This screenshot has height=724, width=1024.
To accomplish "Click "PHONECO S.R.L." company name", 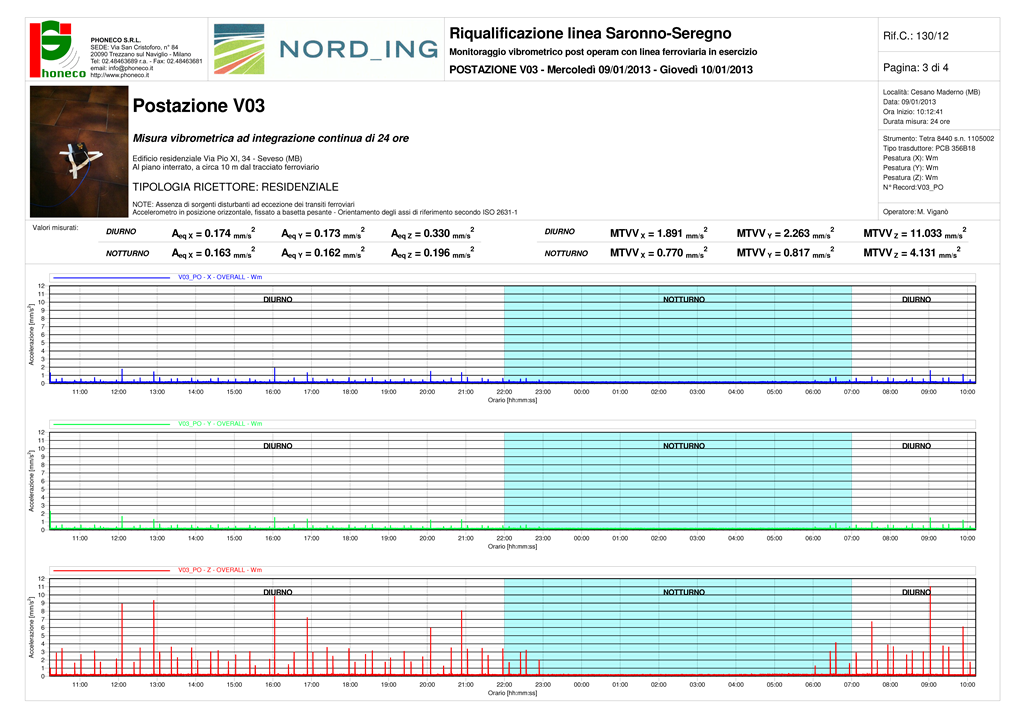I will [x=116, y=40].
